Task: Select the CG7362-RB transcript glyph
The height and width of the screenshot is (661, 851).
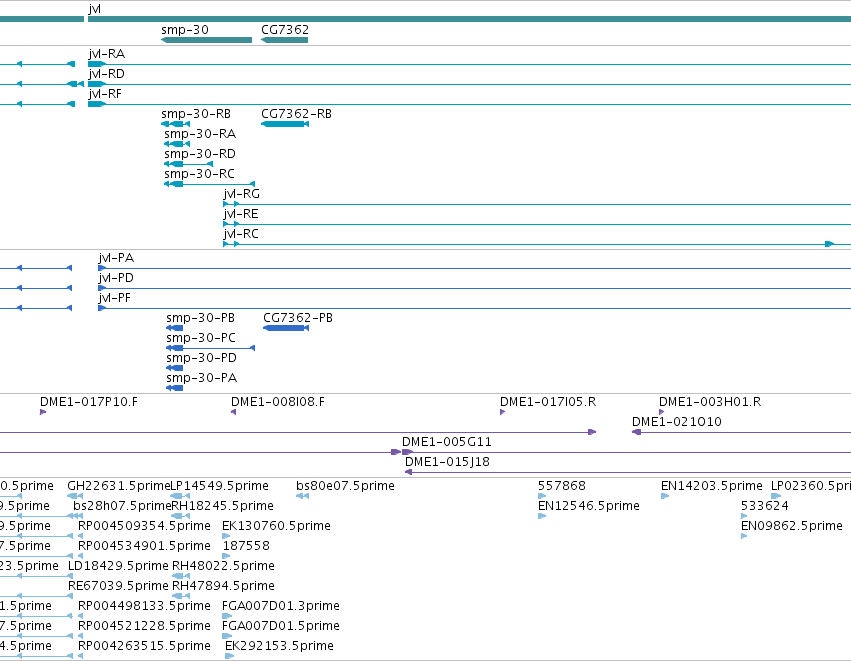Action: click(x=285, y=124)
